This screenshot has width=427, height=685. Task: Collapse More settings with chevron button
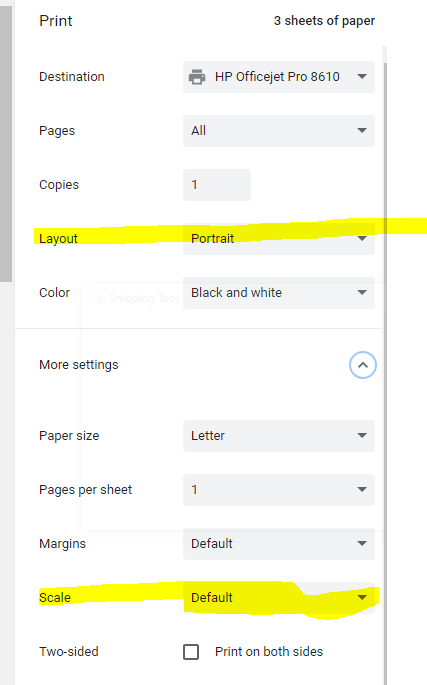[363, 365]
